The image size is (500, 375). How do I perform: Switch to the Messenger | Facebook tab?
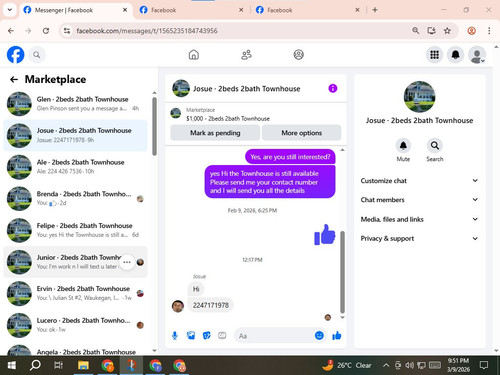(x=76, y=10)
